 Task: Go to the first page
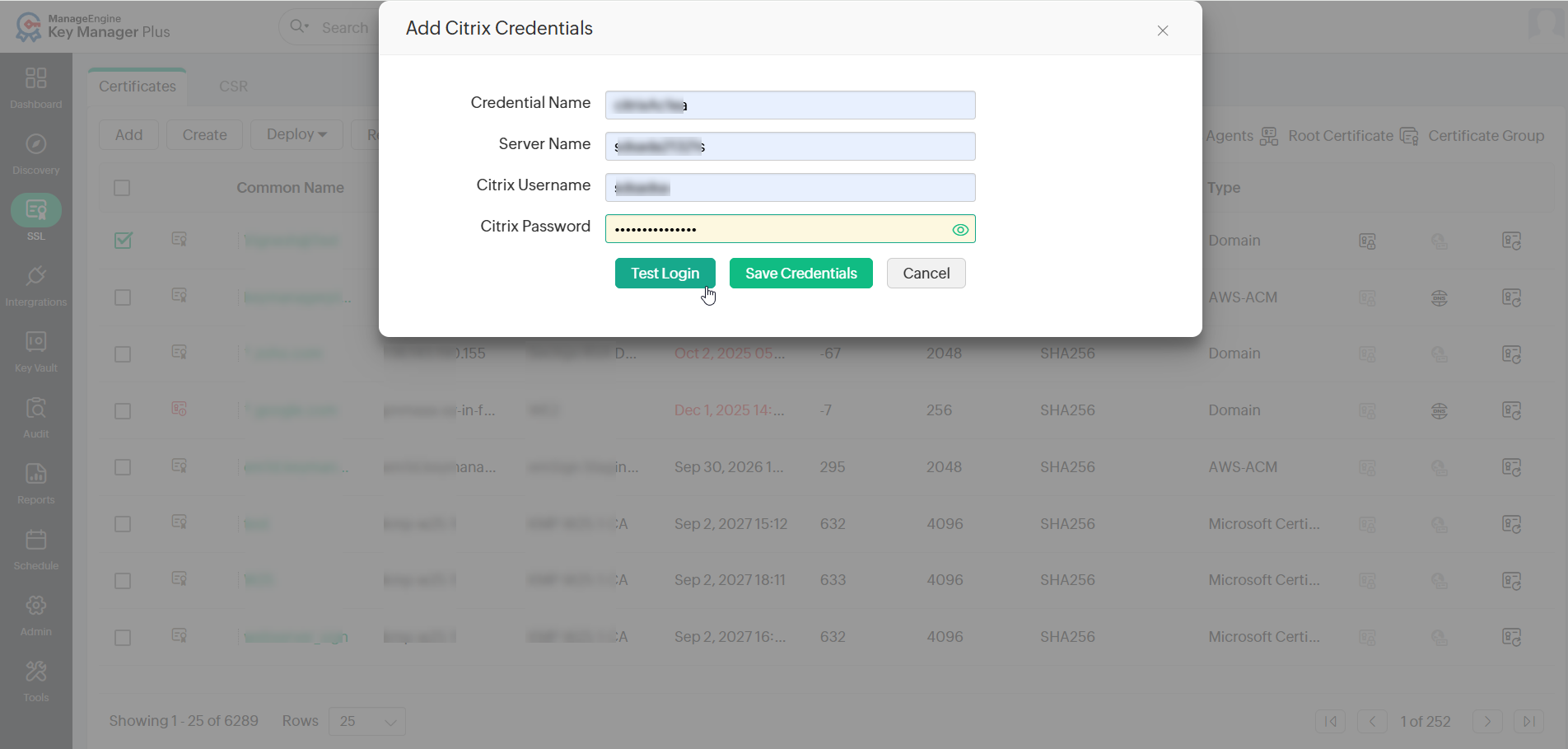tap(1330, 722)
